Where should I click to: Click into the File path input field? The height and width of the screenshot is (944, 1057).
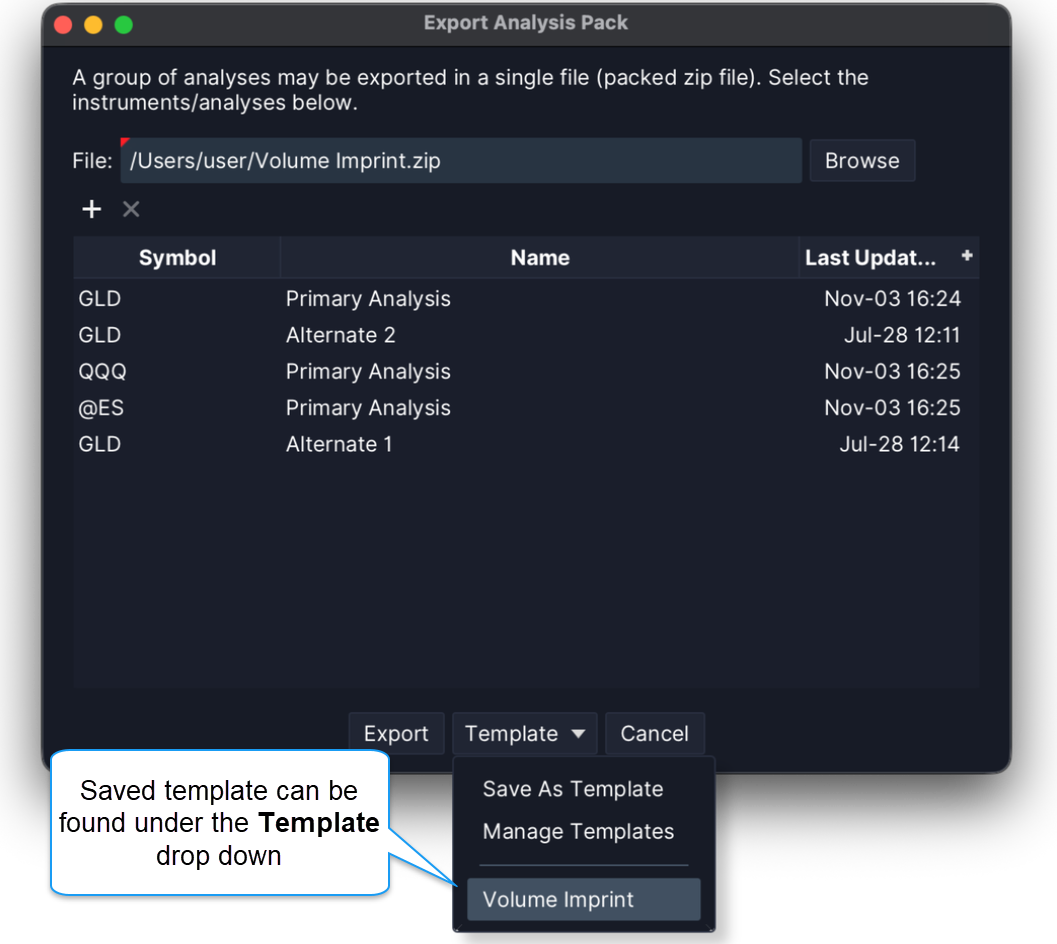[460, 160]
